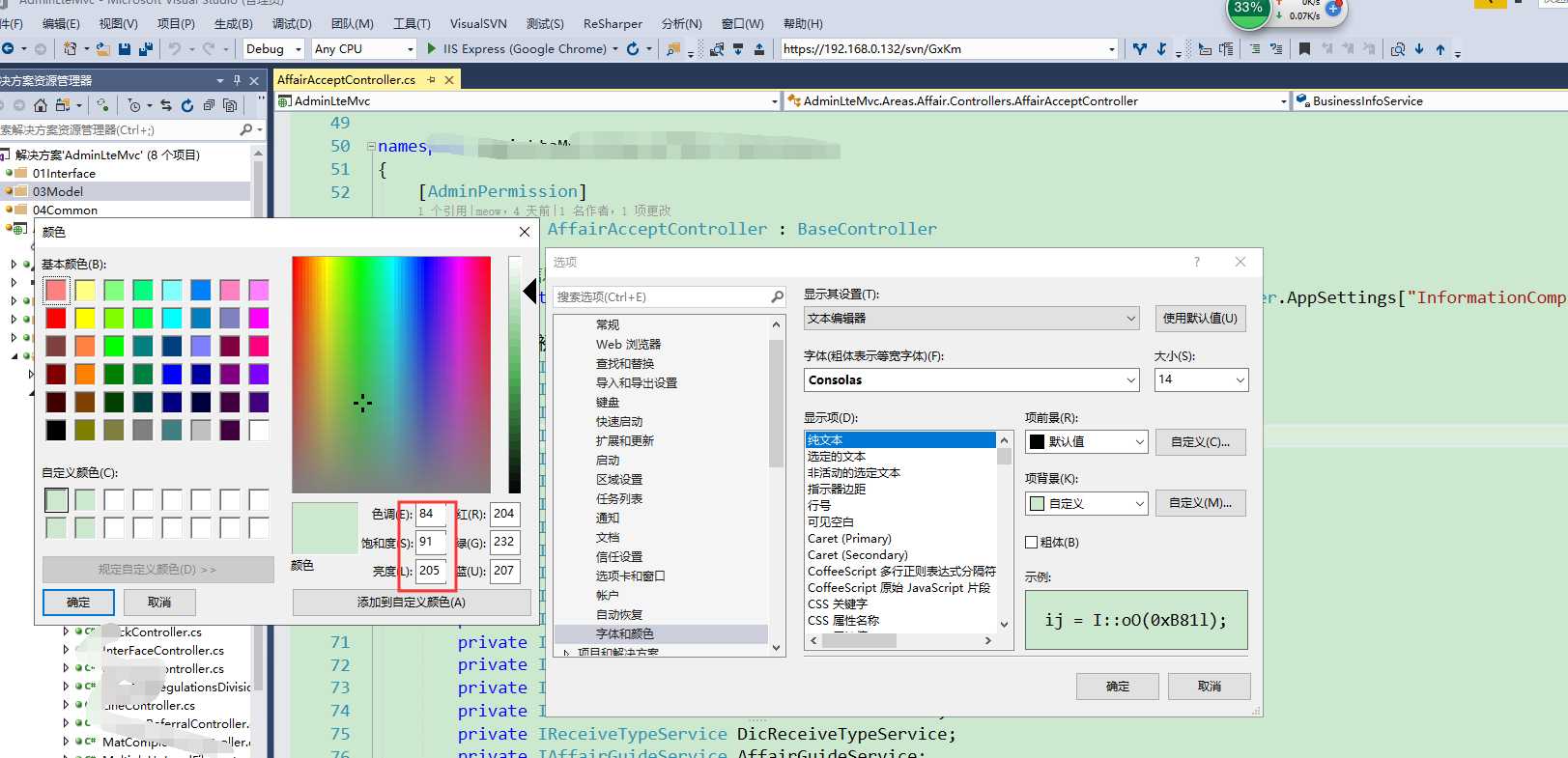Click Home icon in Solution Explorer
The height and width of the screenshot is (758, 1568).
(x=40, y=104)
